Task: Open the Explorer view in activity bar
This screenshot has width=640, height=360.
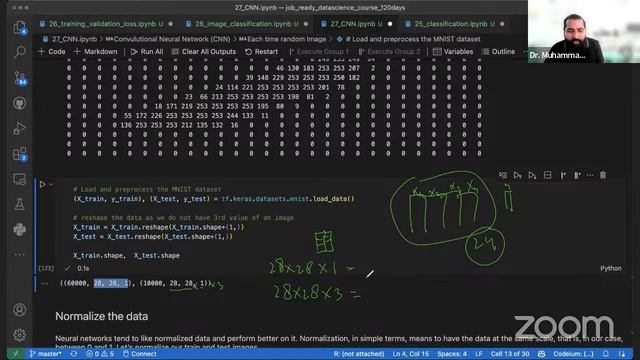Action: click(19, 28)
